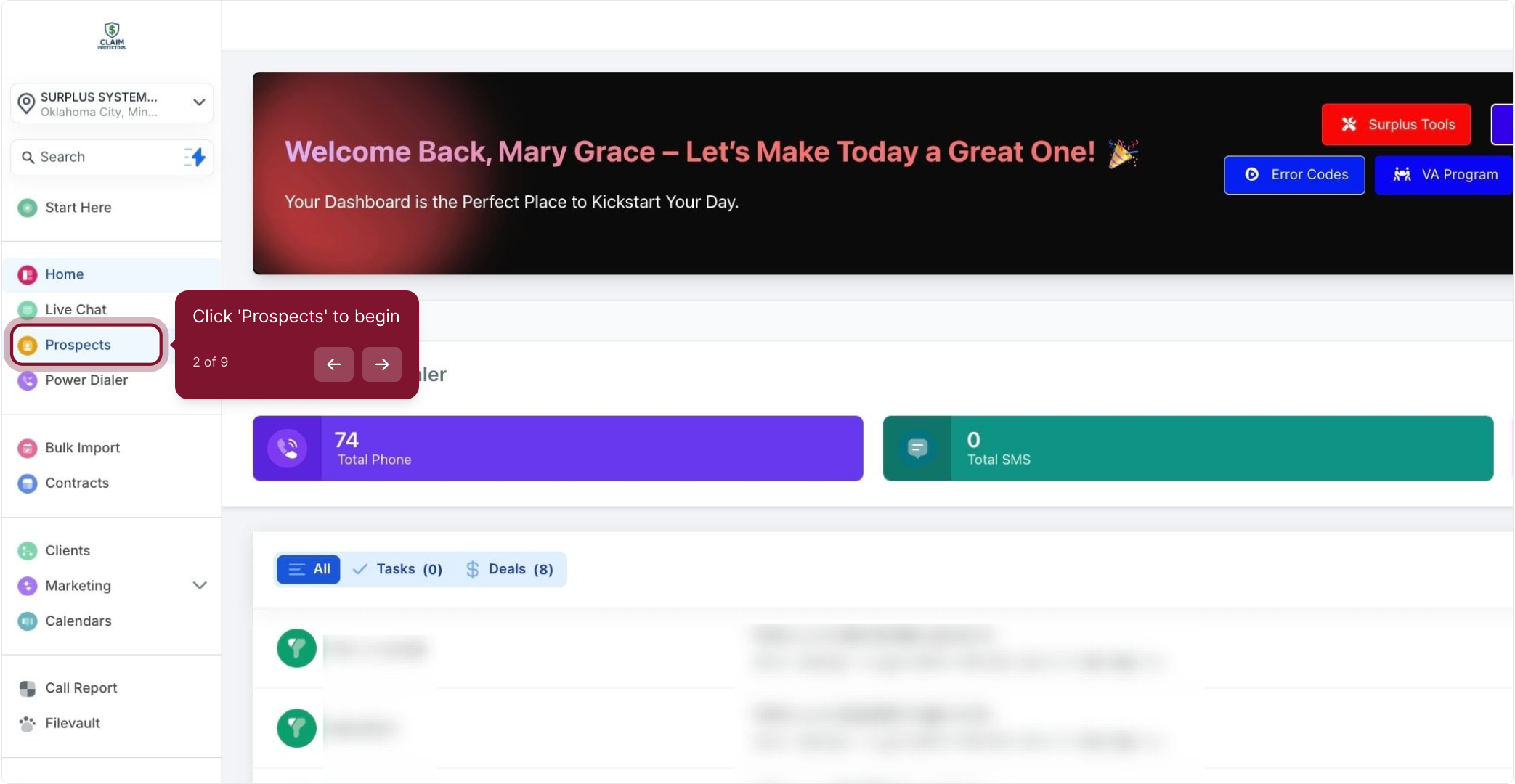Click into the sidebar Search field
Viewport: 1515px width, 784px height.
click(102, 157)
